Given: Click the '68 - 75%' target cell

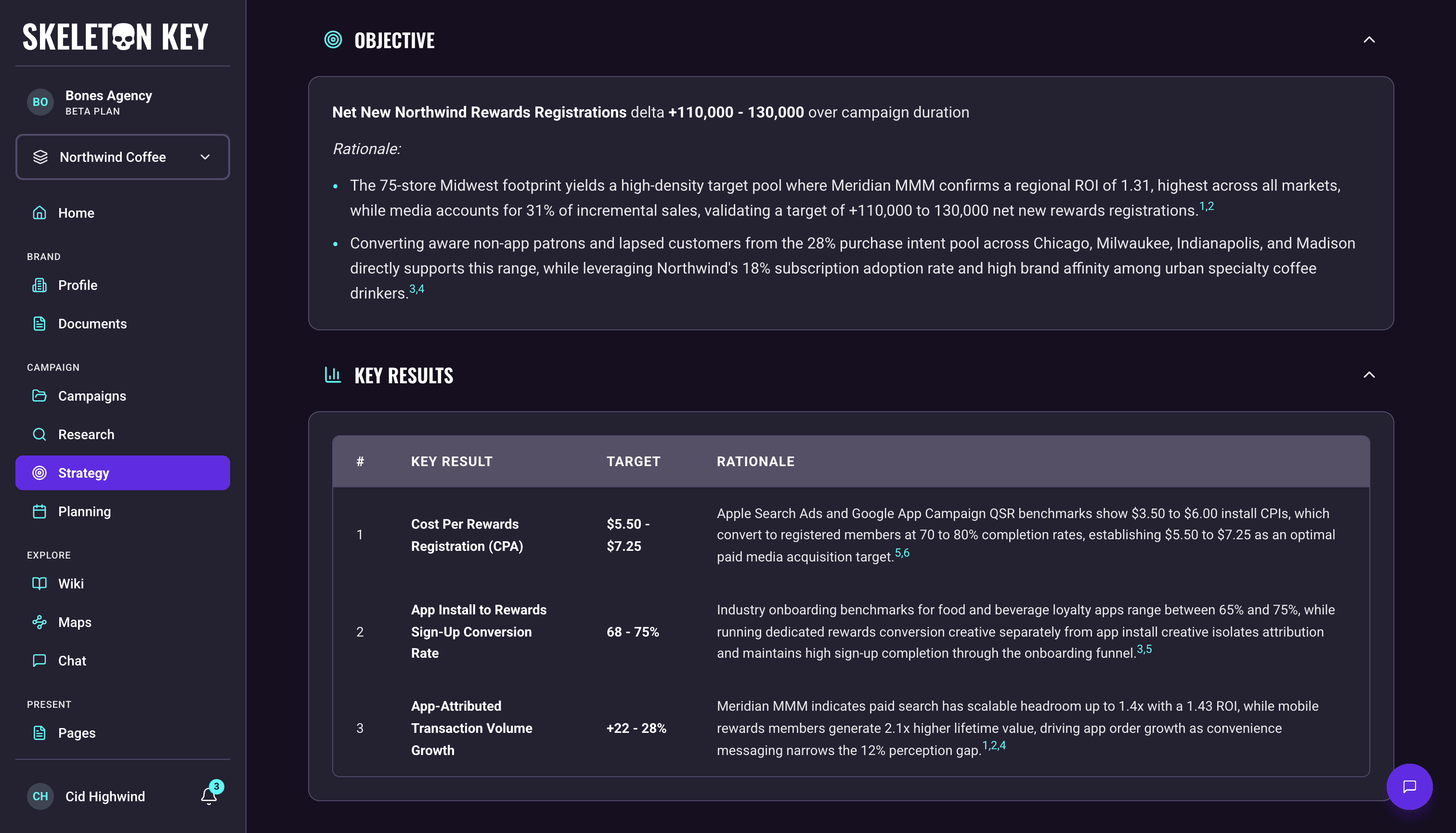Looking at the screenshot, I should coord(633,632).
